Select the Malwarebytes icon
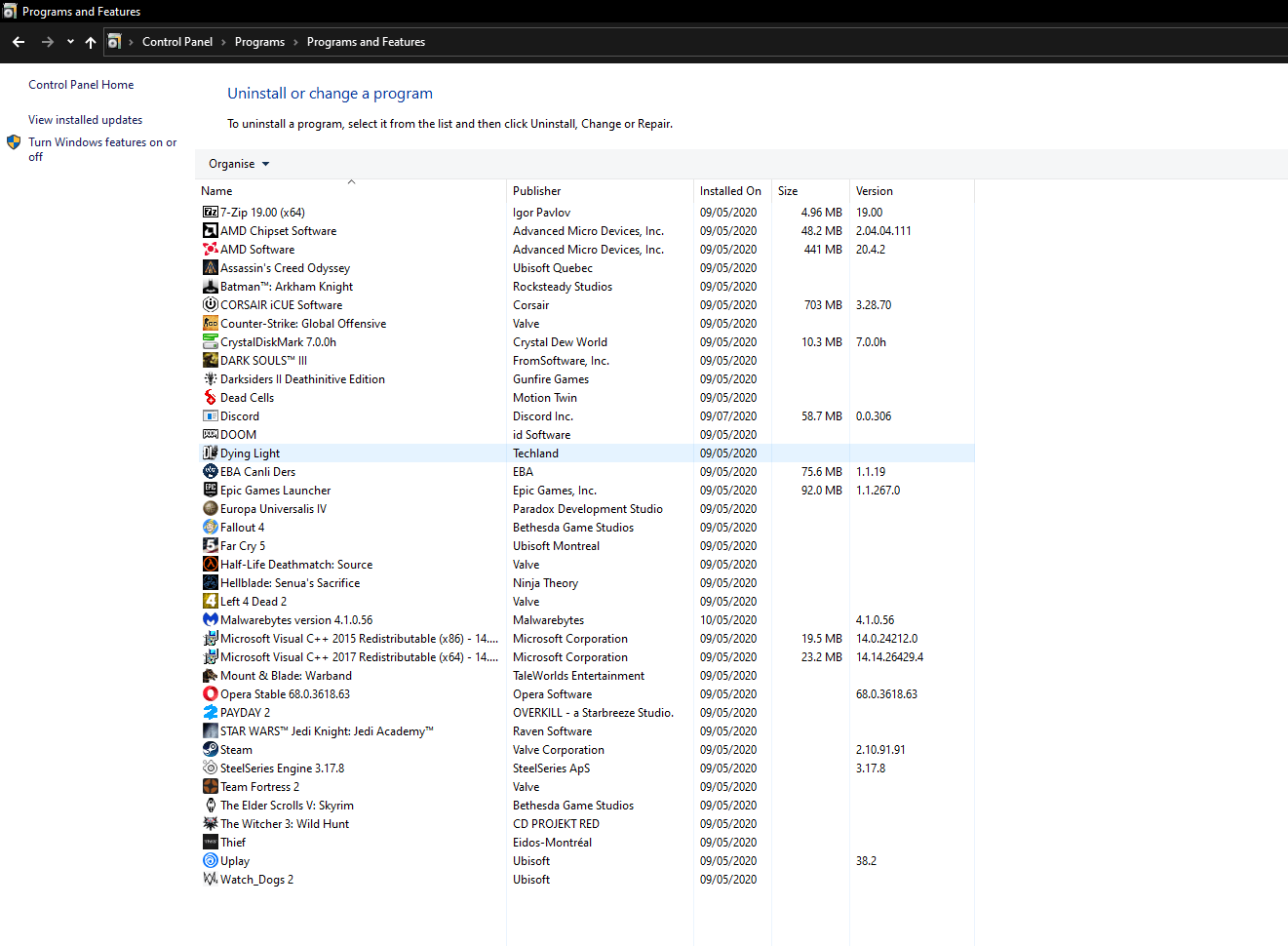This screenshot has width=1288, height=946. point(210,620)
